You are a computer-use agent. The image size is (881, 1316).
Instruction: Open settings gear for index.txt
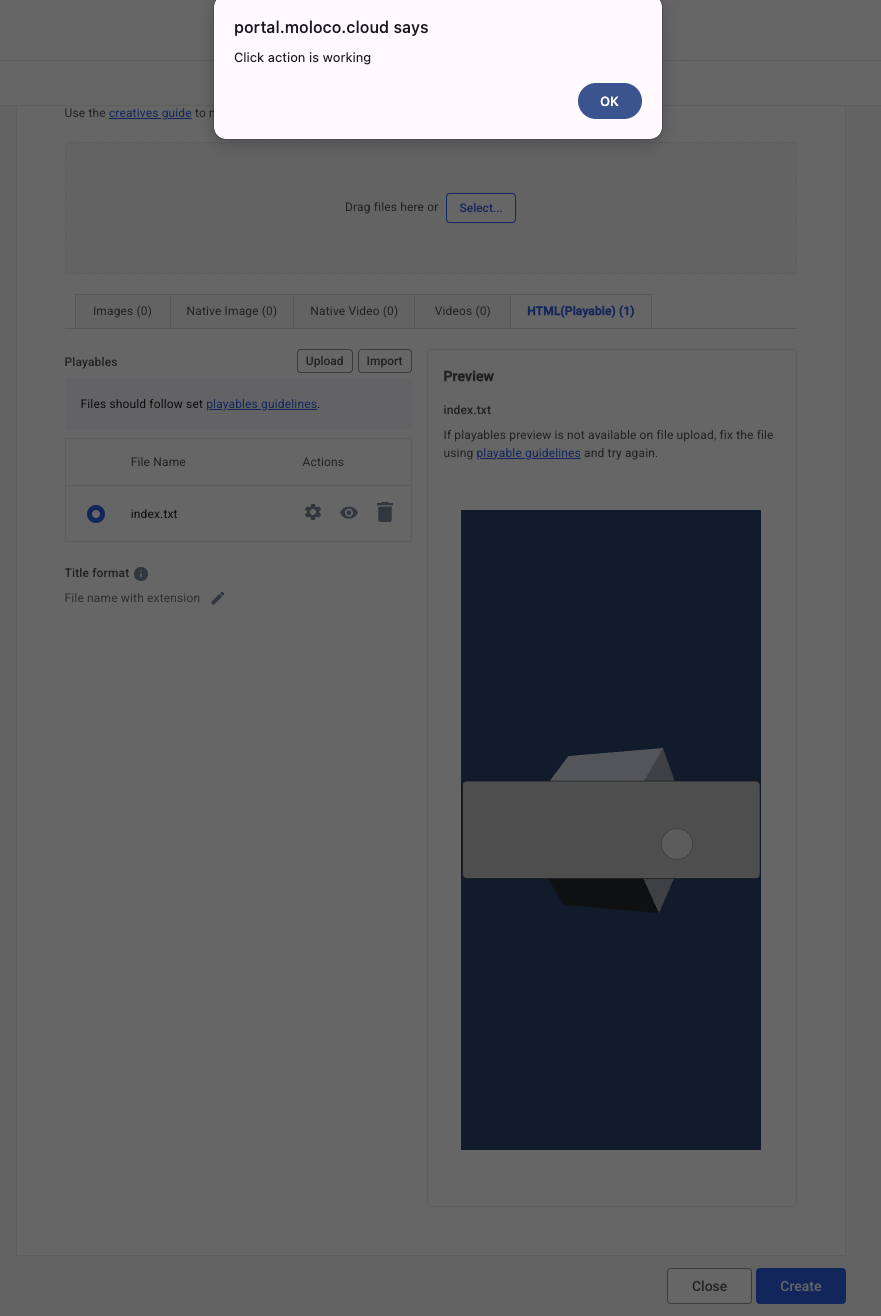point(313,513)
